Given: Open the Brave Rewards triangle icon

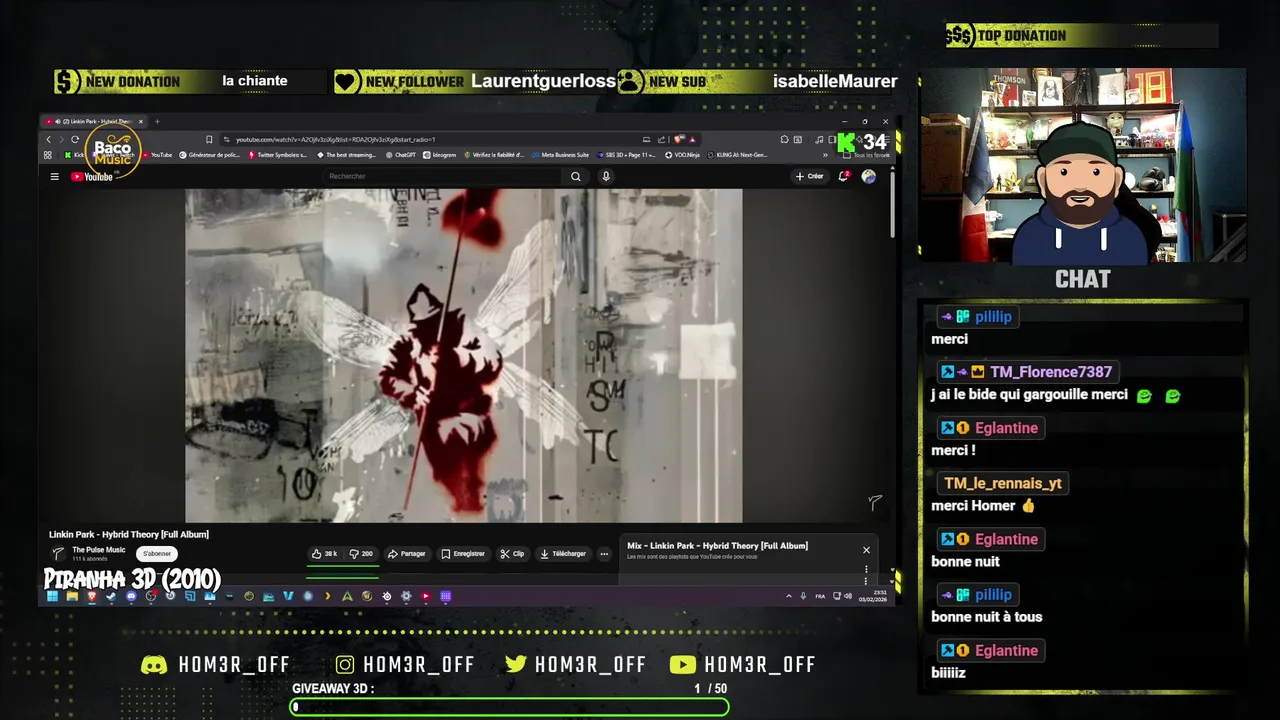Looking at the screenshot, I should click(x=692, y=139).
